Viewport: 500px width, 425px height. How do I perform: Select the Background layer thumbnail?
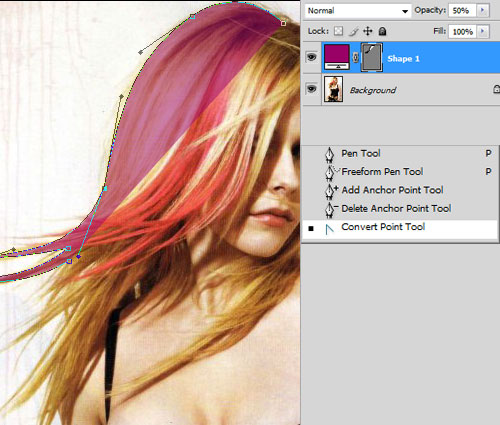point(333,89)
